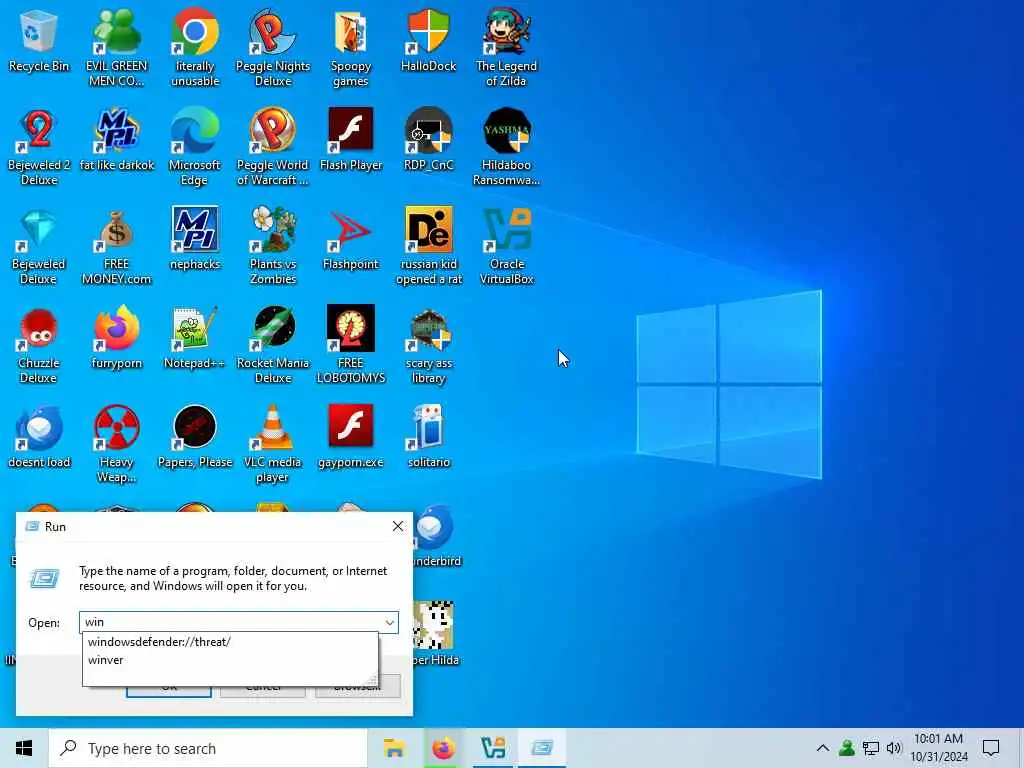Launch Microsoft Edge from desktop
This screenshot has width=1024, height=768.
click(x=195, y=147)
